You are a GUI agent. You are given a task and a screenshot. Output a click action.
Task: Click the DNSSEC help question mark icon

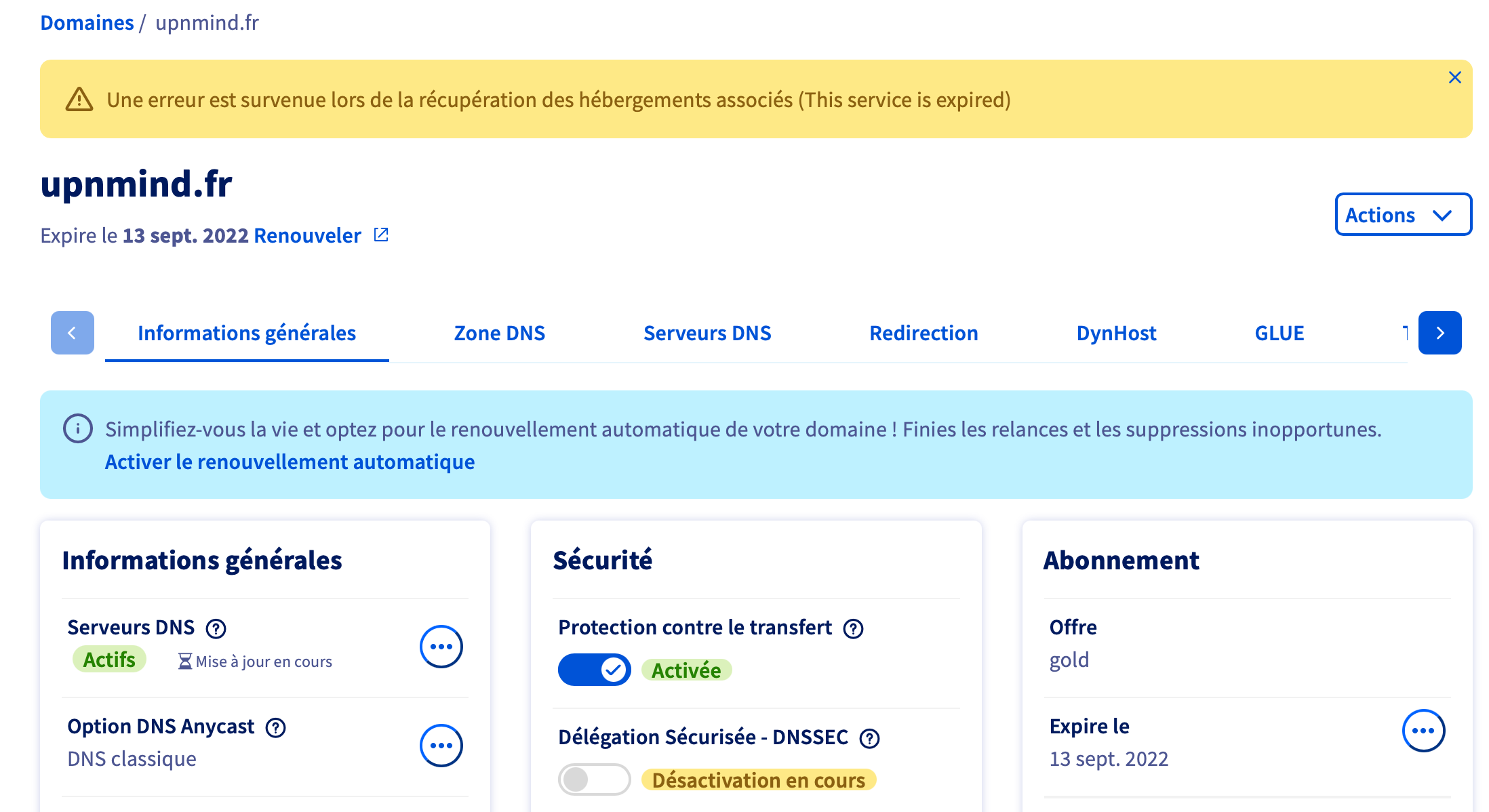coord(869,738)
